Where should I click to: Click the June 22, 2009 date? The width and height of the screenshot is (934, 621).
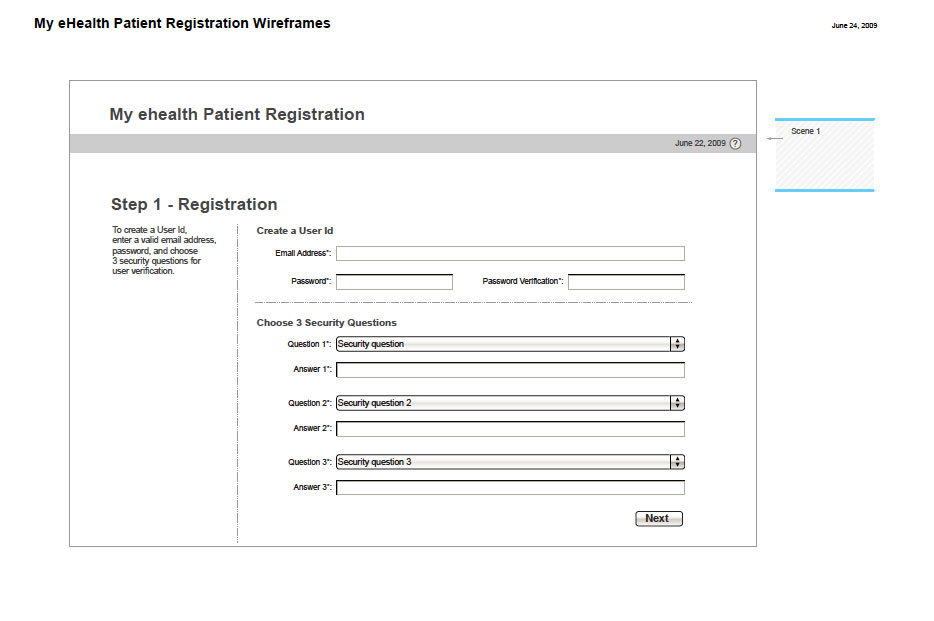click(x=700, y=144)
